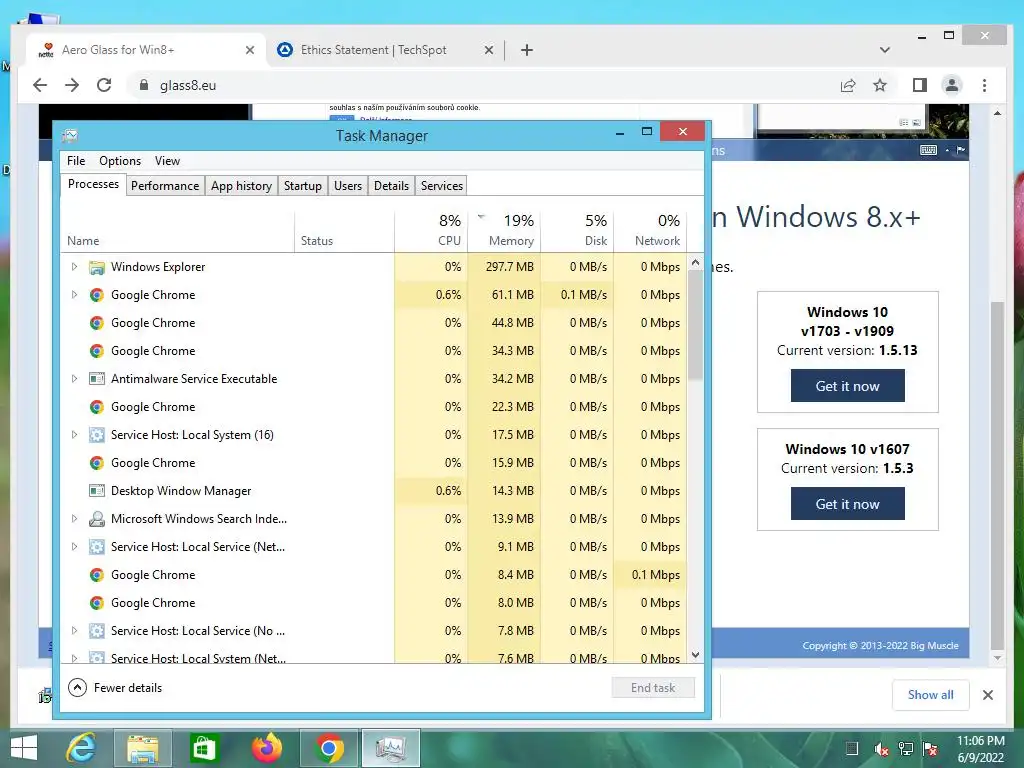Image resolution: width=1024 pixels, height=768 pixels.
Task: Expand the Windows Explorer process
Action: (x=74, y=266)
